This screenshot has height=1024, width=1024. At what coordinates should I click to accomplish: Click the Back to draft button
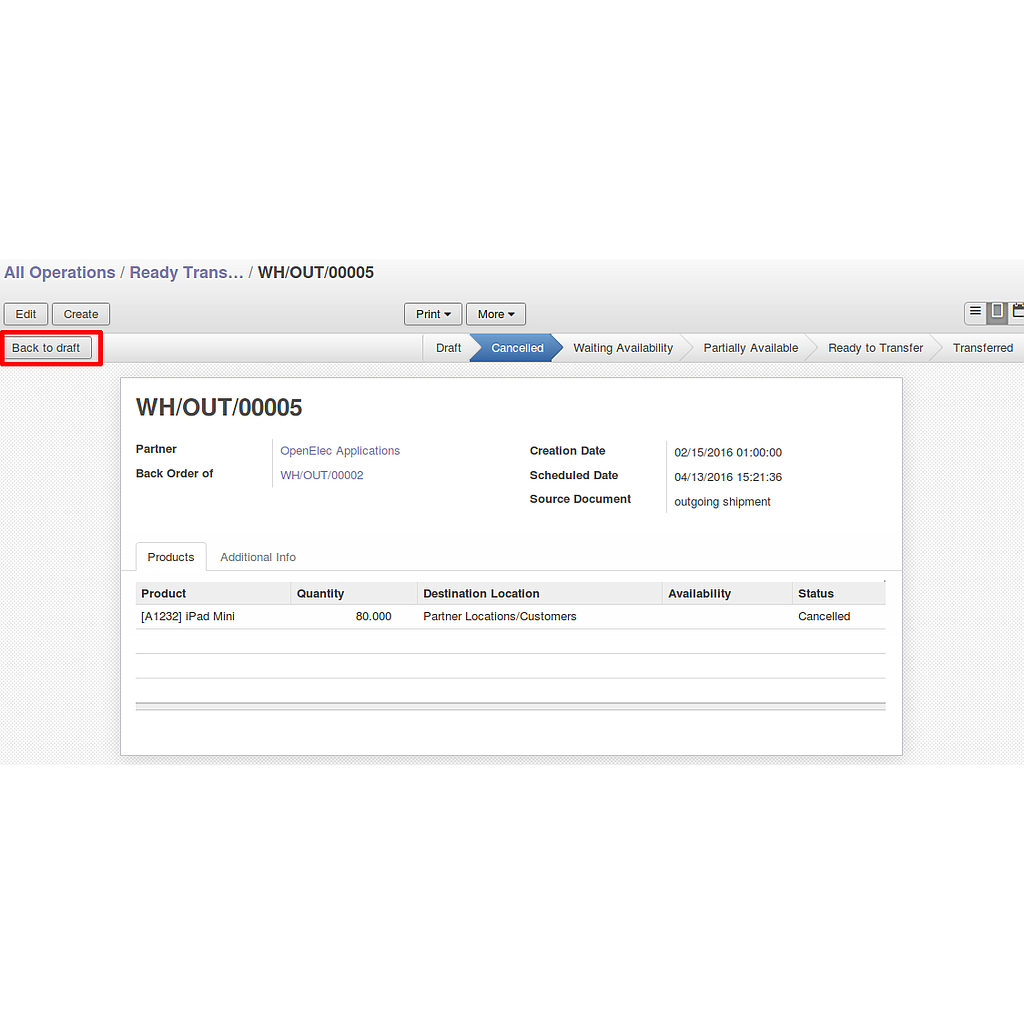[x=46, y=348]
